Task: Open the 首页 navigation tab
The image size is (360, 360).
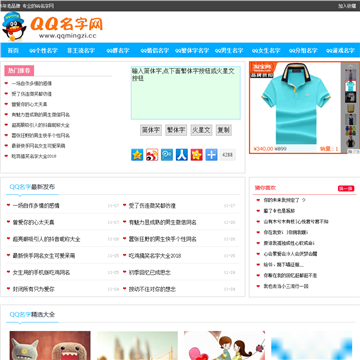Action: click(x=13, y=51)
